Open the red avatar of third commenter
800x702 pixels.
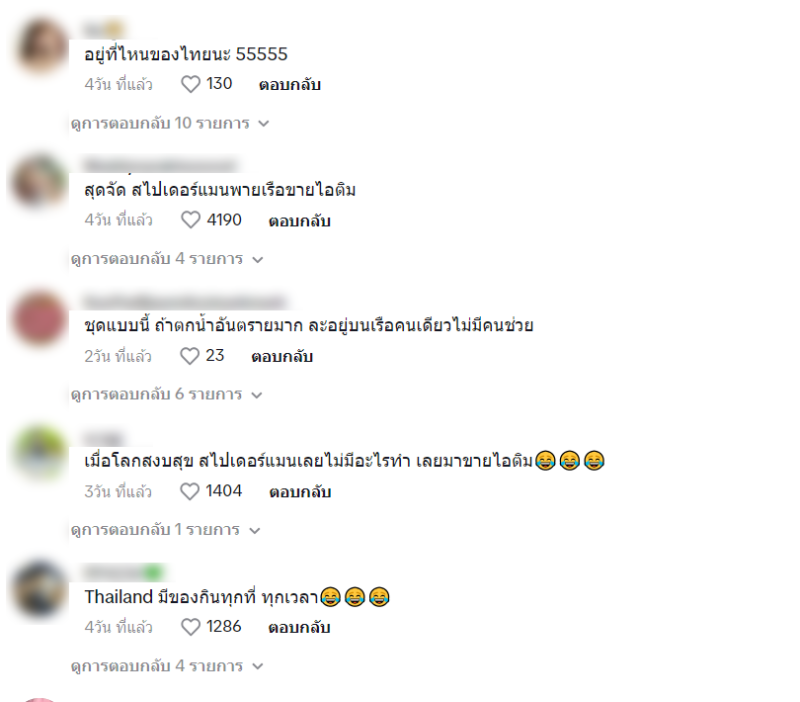click(x=40, y=318)
